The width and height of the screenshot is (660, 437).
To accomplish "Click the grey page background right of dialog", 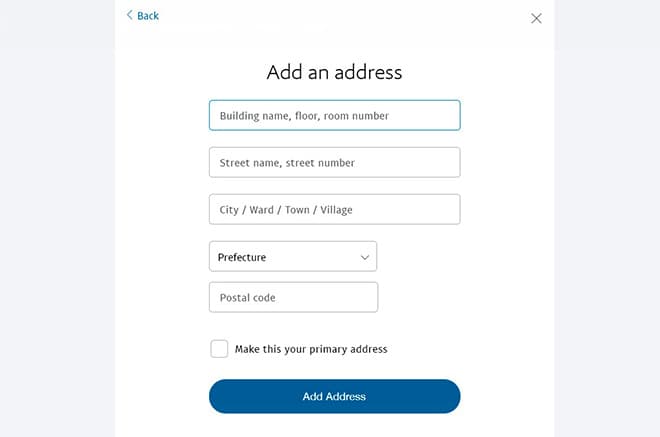I will [605, 220].
